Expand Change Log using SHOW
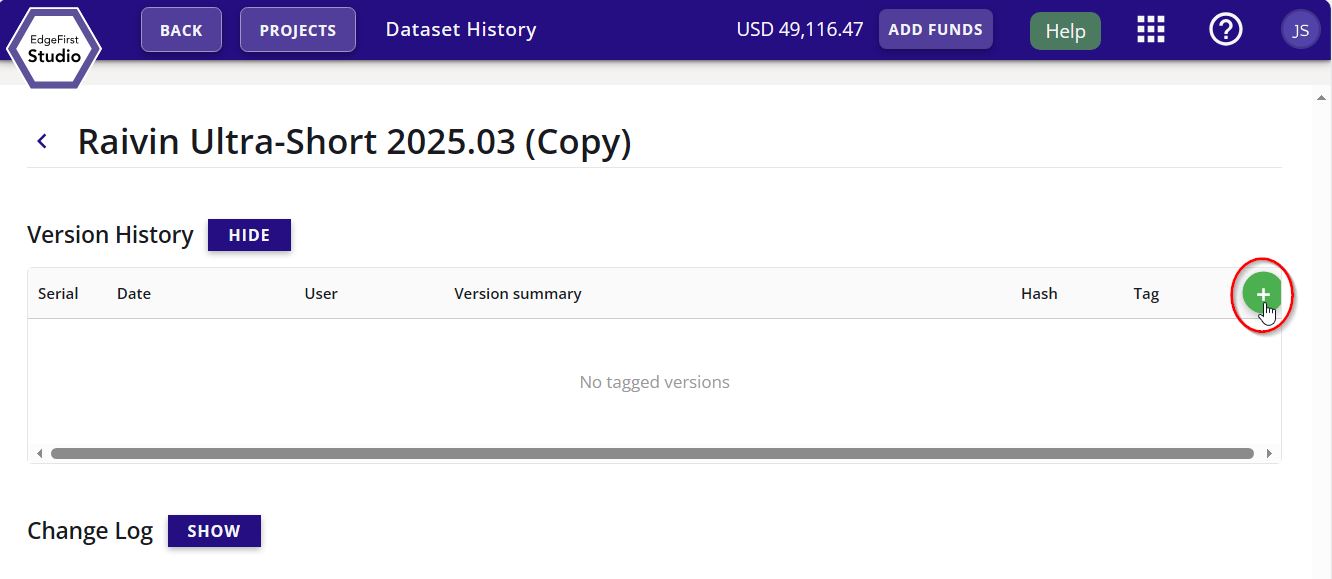 click(214, 530)
